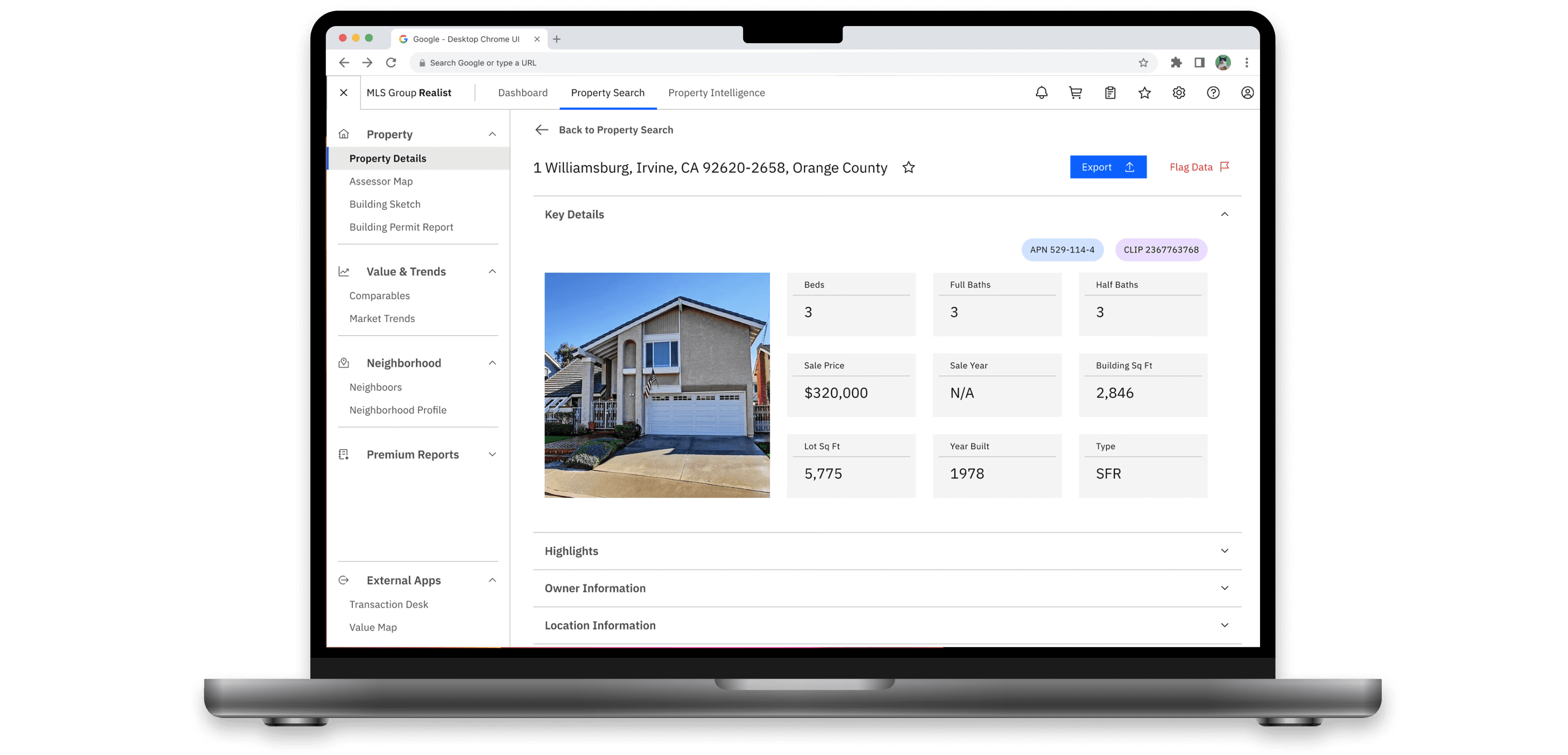
Task: Favorite the property with address star
Action: [x=908, y=167]
